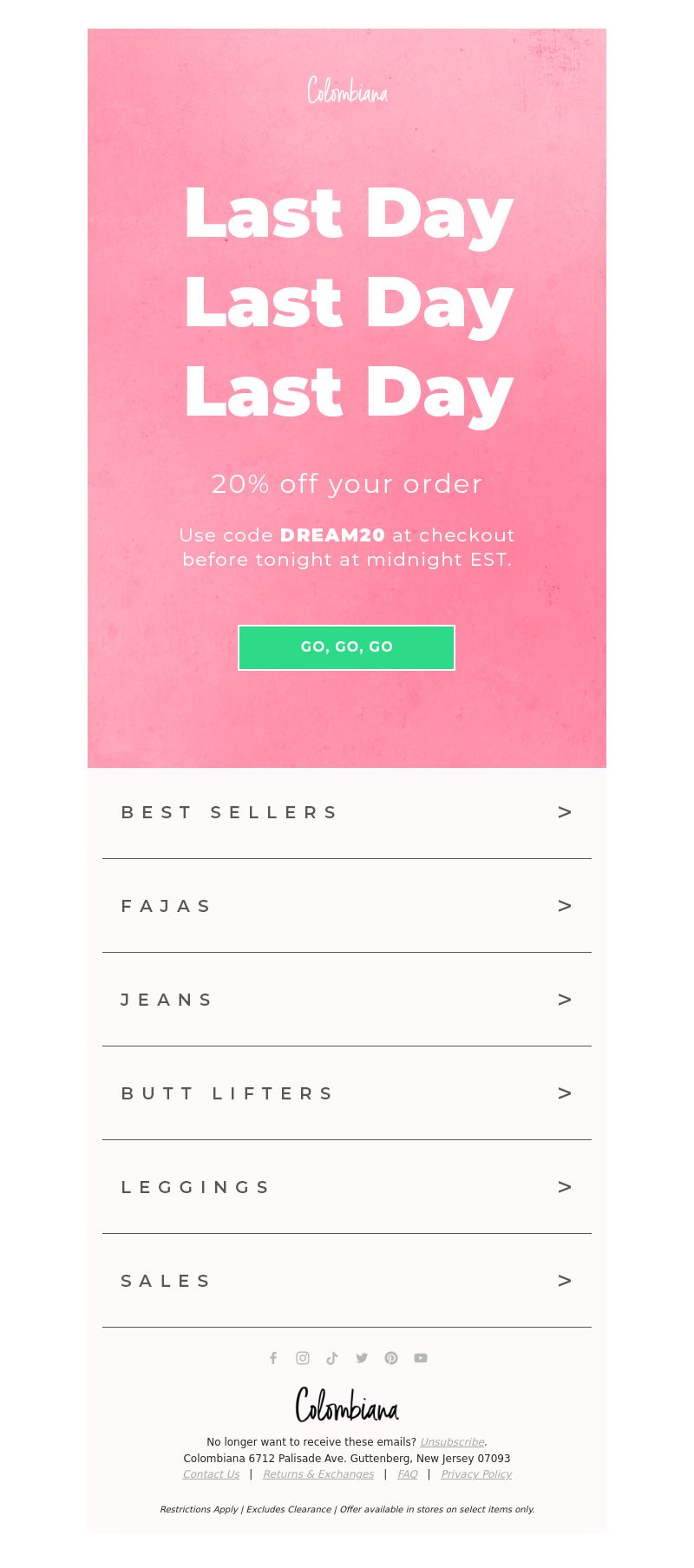Open the Contact Us link

coord(211,1474)
